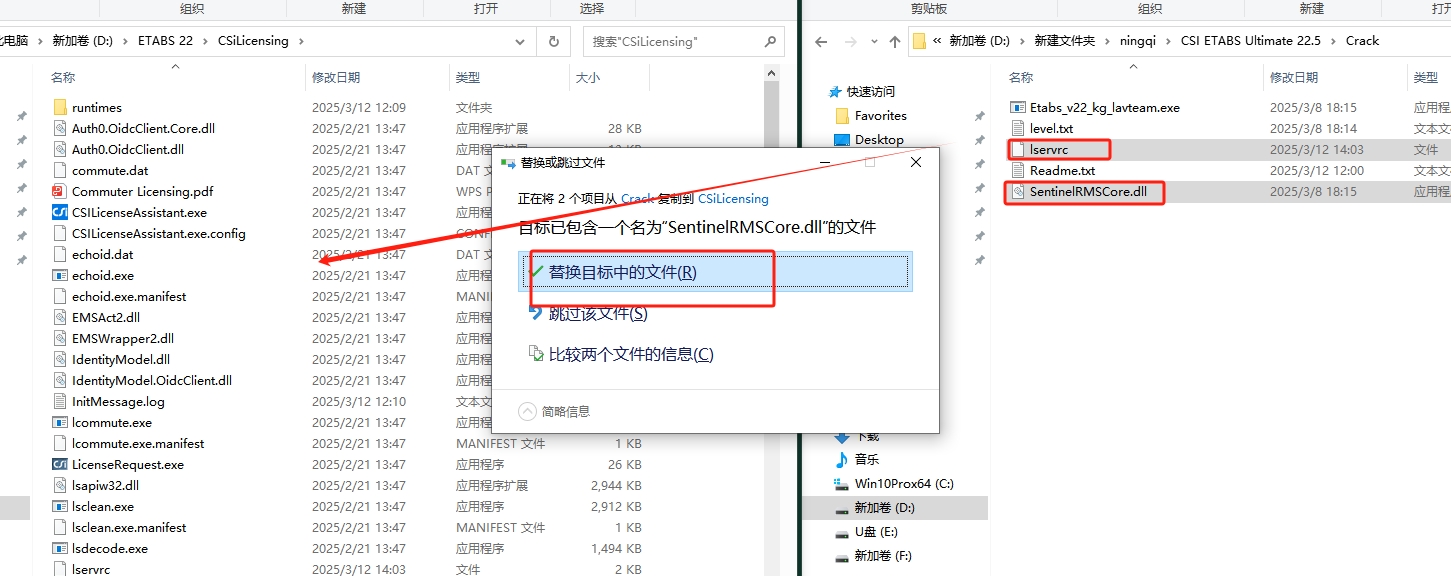This screenshot has width=1451, height=576.
Task: Collapse details with the 简略信息 chevron
Action: pos(528,411)
